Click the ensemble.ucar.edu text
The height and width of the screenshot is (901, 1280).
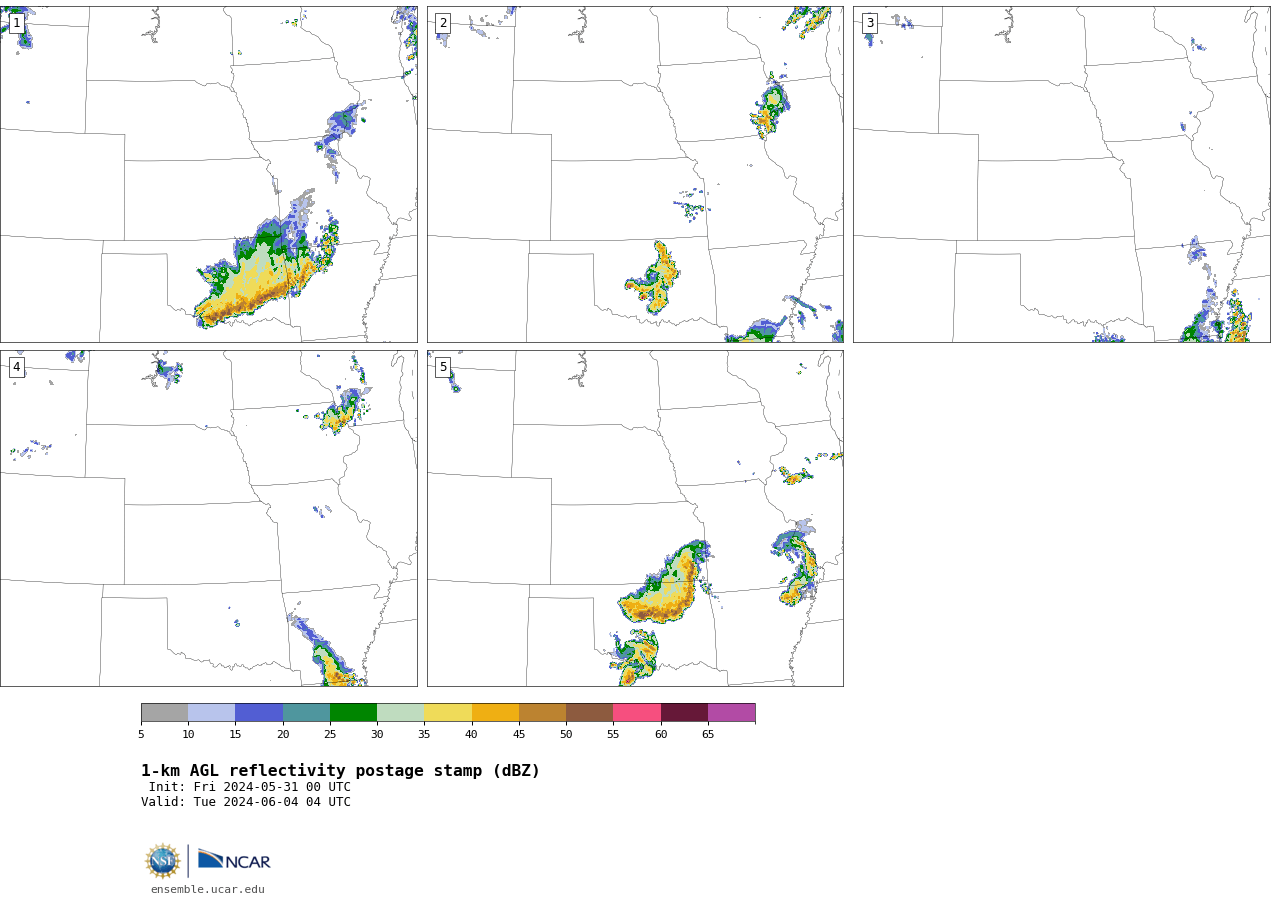(x=208, y=889)
